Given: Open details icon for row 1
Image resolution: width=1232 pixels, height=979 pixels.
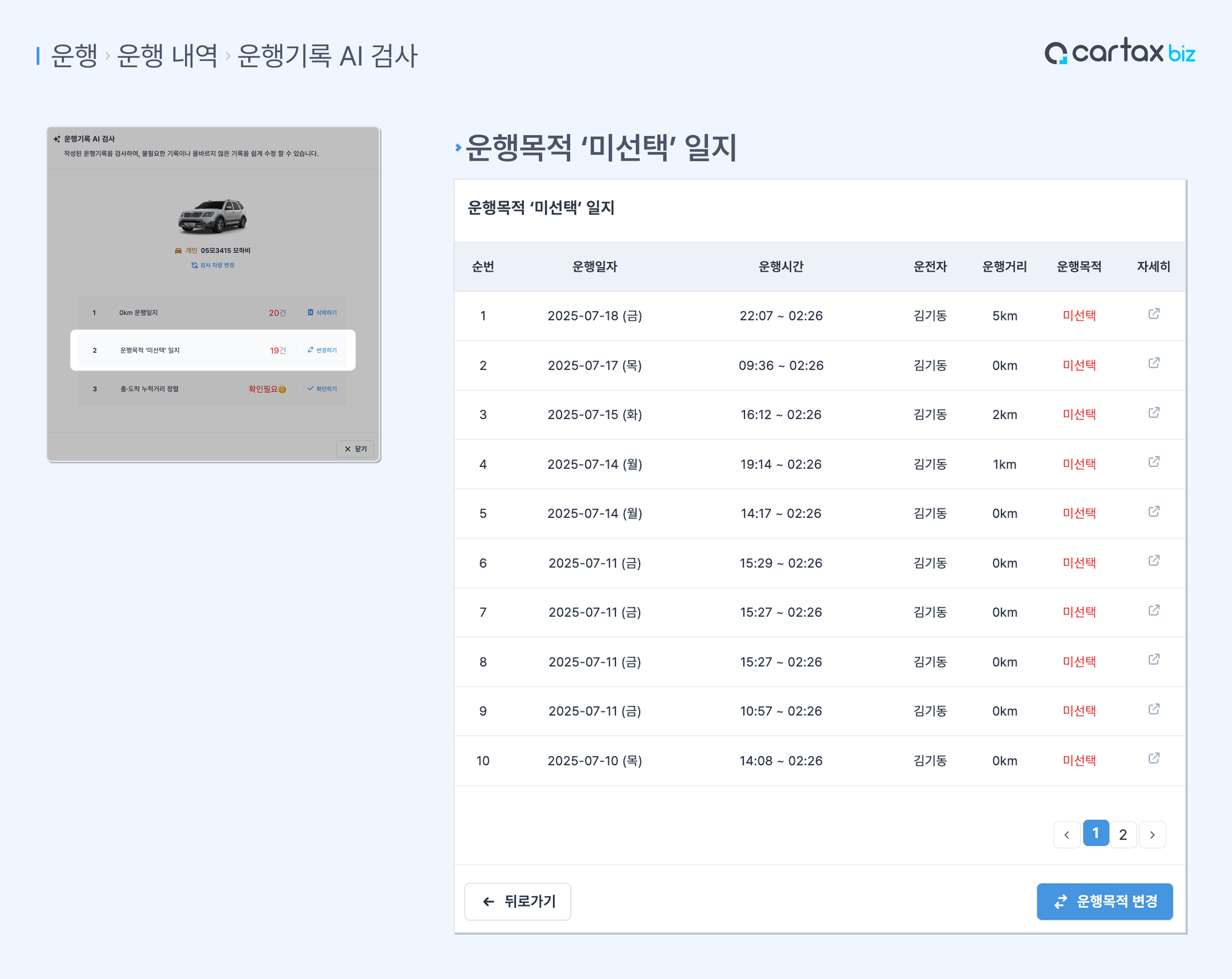Looking at the screenshot, I should (1153, 314).
